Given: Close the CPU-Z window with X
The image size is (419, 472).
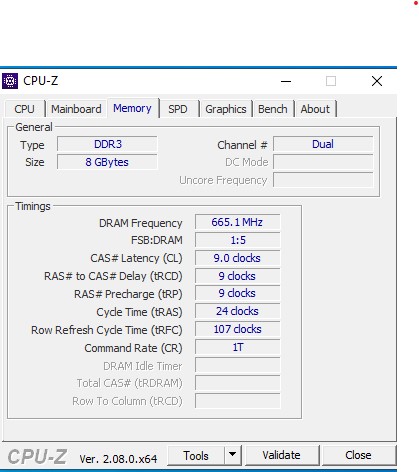Looking at the screenshot, I should point(377,81).
